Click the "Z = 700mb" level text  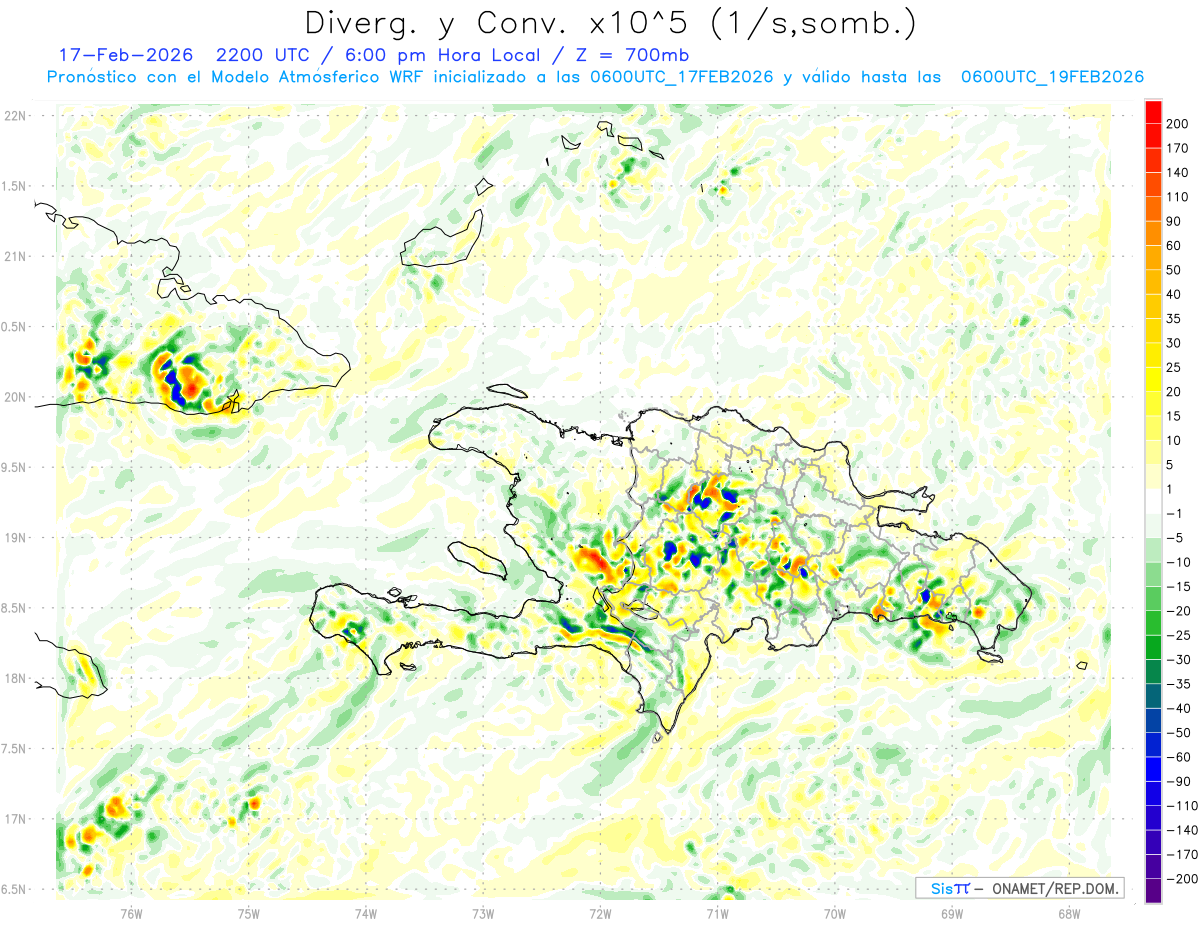point(634,55)
